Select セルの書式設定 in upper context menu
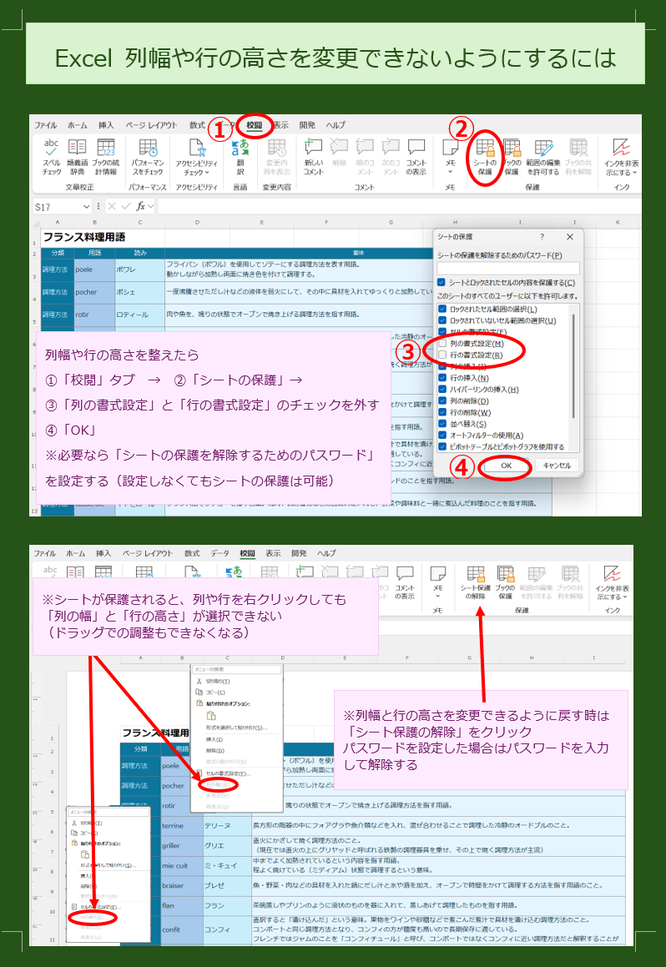This screenshot has height=967, width=666. tap(228, 773)
